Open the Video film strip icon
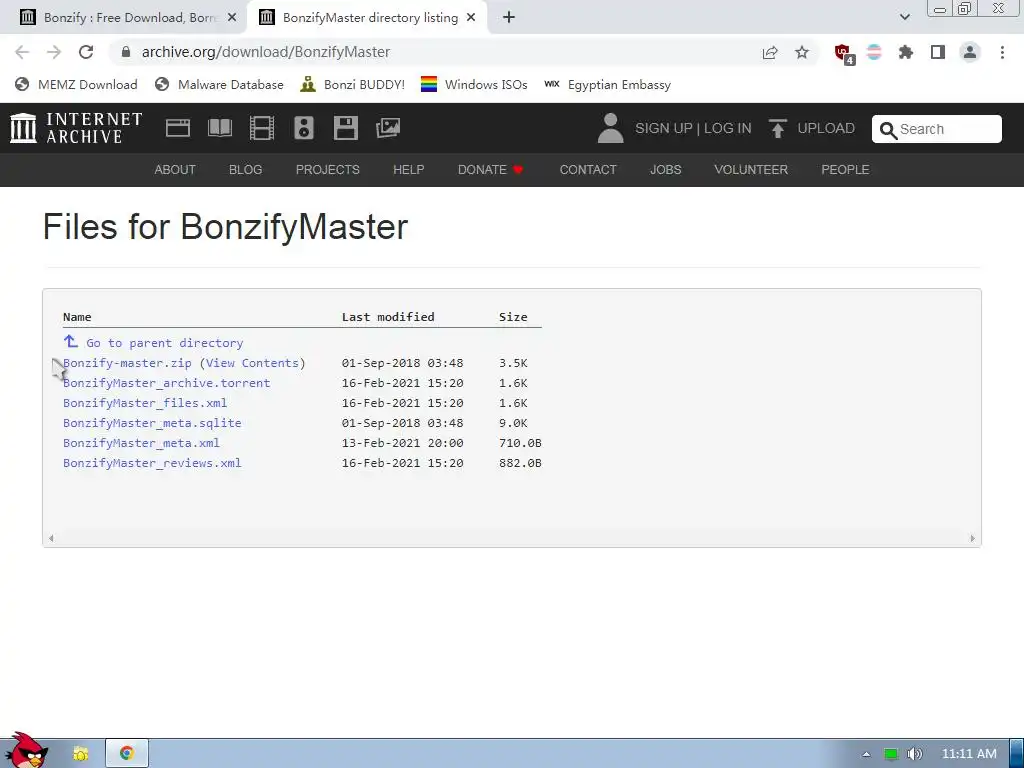The height and width of the screenshot is (768, 1024). coord(262,128)
